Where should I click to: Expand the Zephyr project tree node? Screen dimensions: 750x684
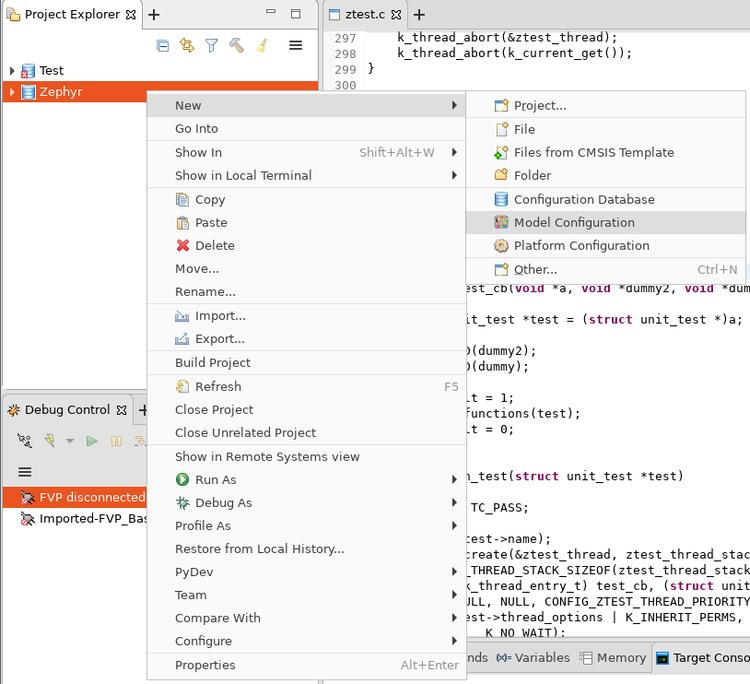pos(12,92)
